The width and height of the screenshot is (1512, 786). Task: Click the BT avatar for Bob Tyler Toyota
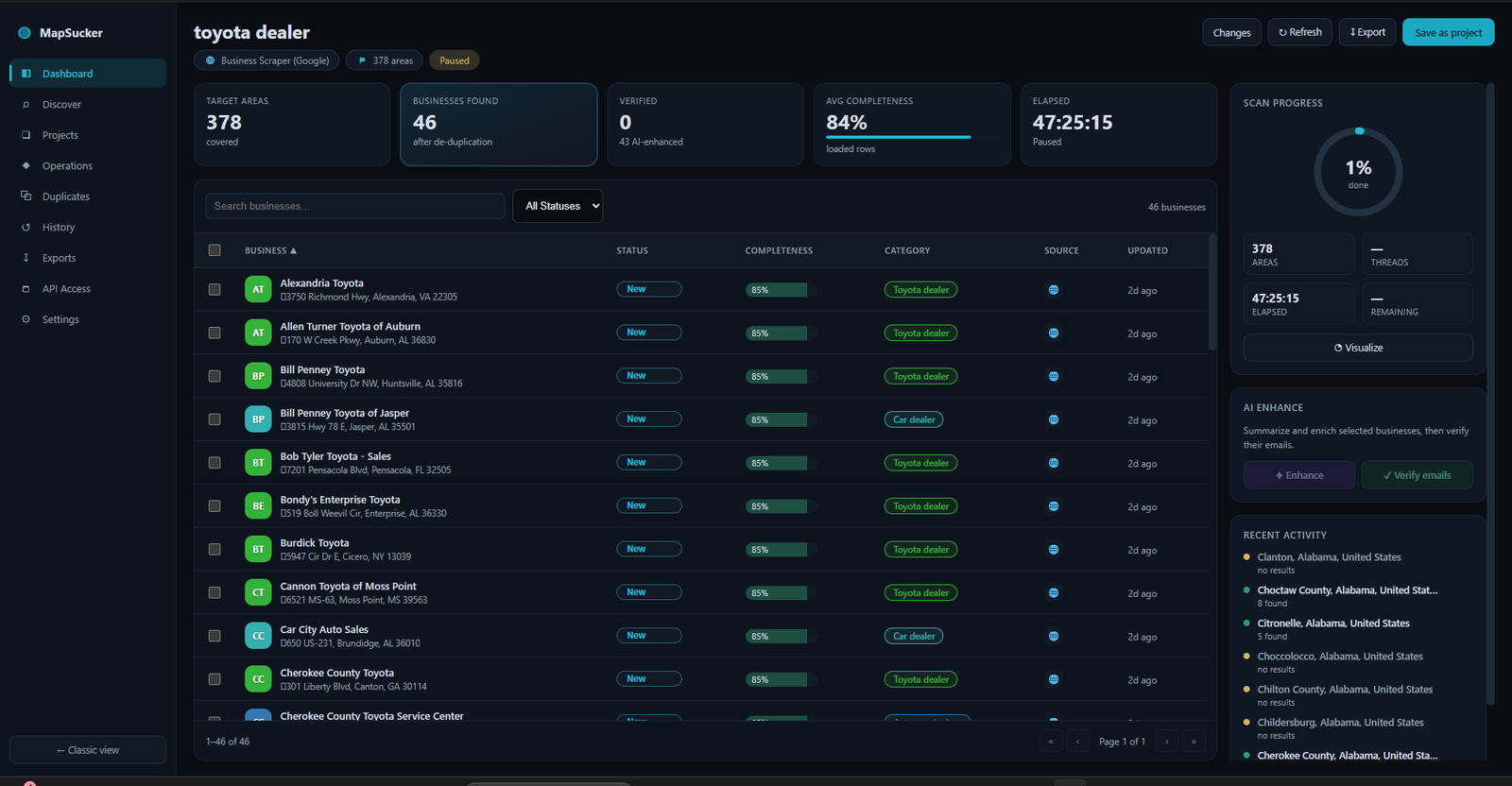(258, 463)
